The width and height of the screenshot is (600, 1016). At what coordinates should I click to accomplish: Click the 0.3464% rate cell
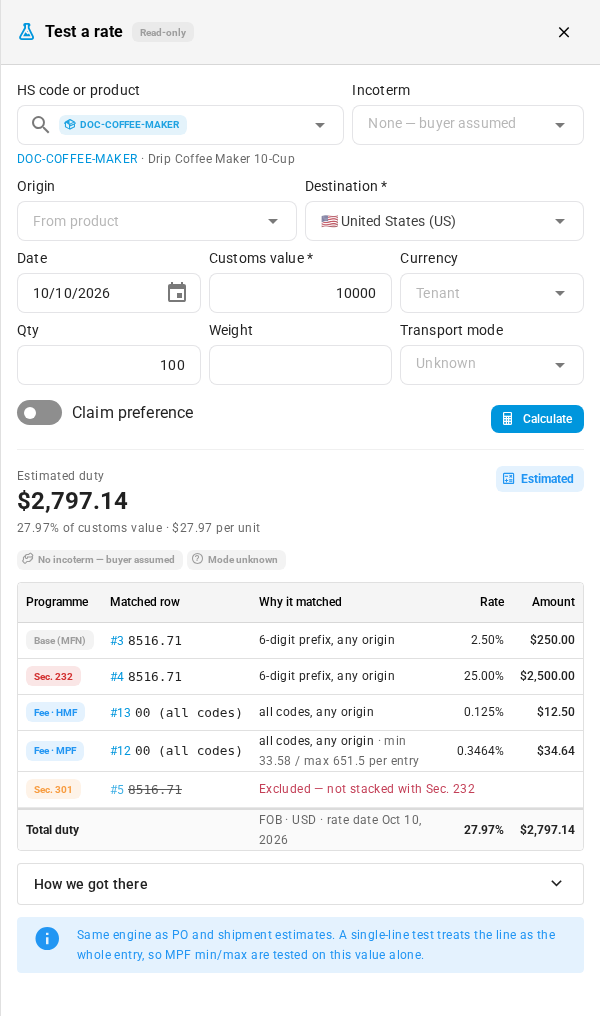point(480,750)
